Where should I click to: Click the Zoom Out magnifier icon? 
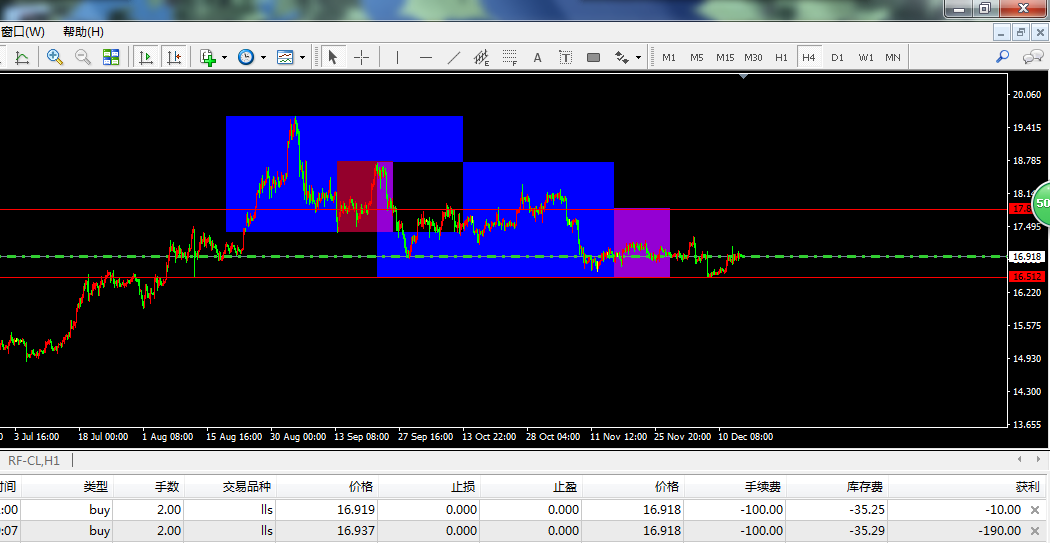(83, 57)
